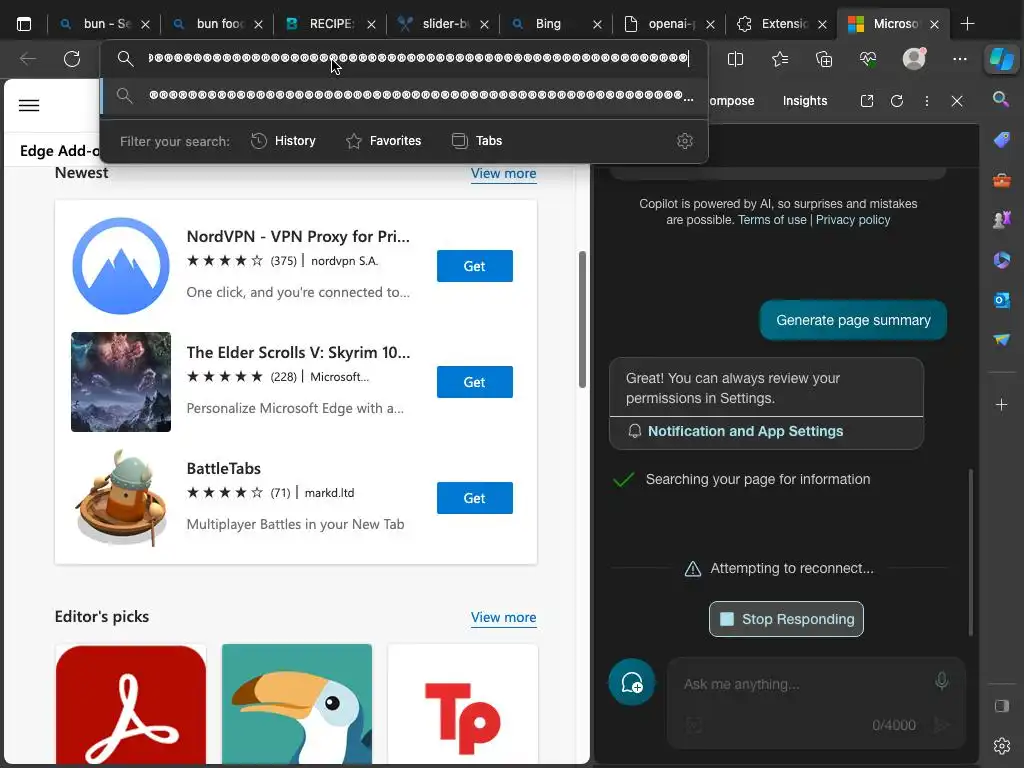1024x768 pixels.
Task: Click the add-ons page vertical scrollbar
Action: (582, 319)
